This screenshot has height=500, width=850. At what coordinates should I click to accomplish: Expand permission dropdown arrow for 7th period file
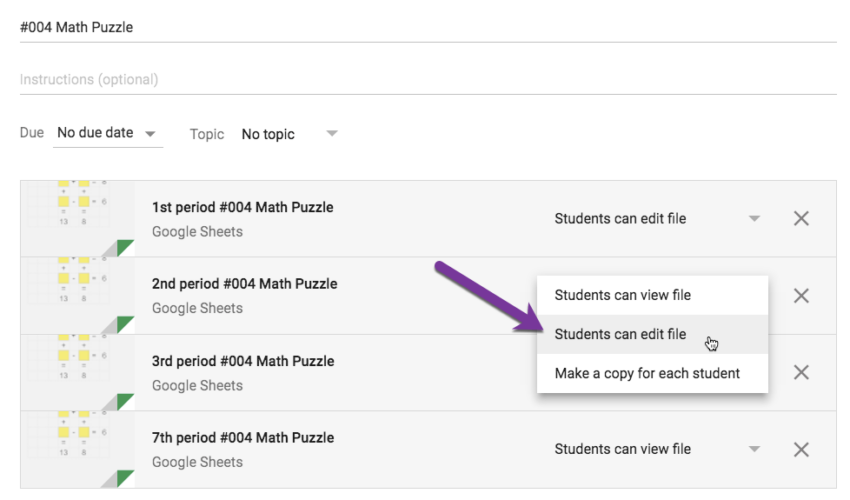754,449
